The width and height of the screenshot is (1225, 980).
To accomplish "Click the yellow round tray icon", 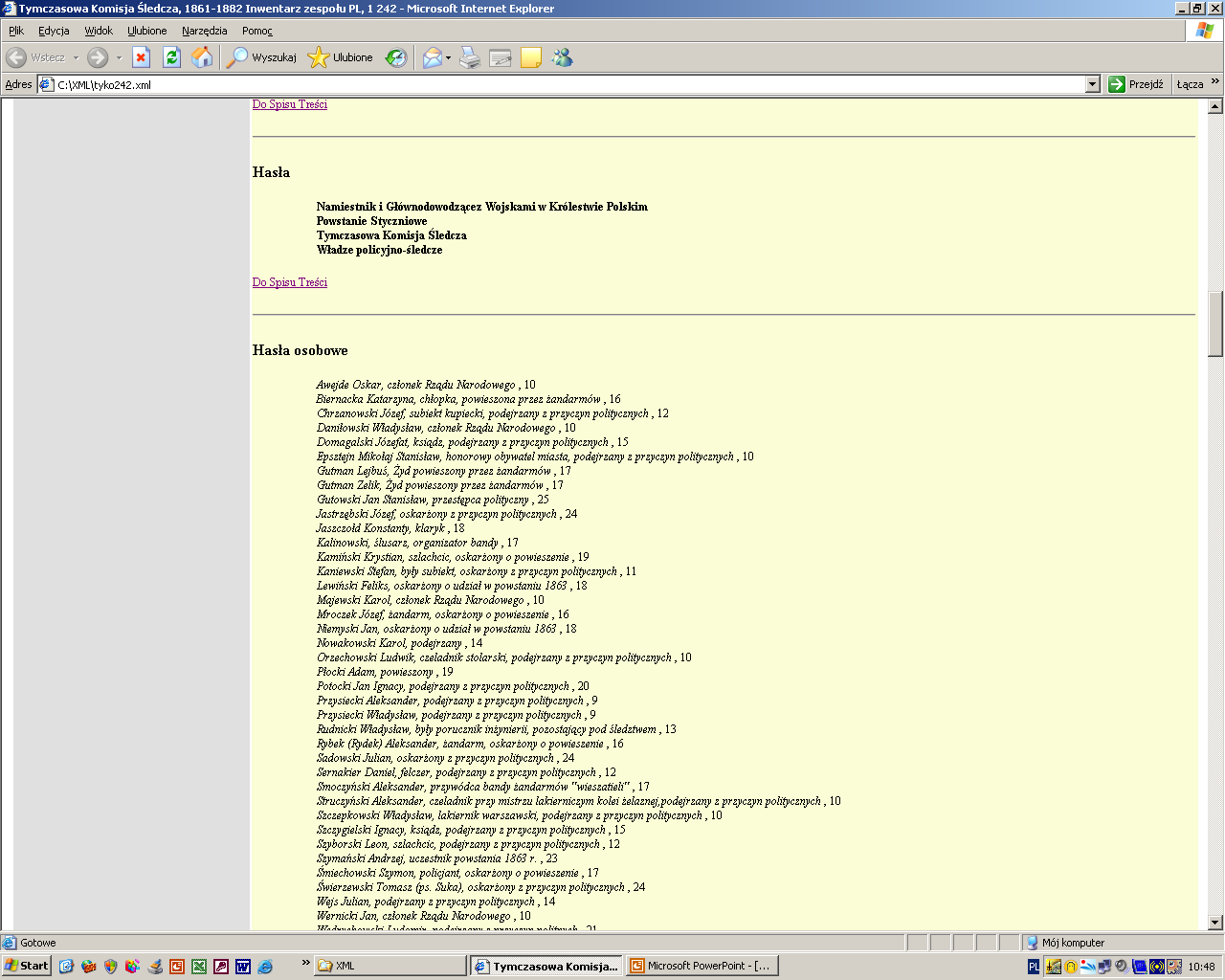I will [1070, 967].
